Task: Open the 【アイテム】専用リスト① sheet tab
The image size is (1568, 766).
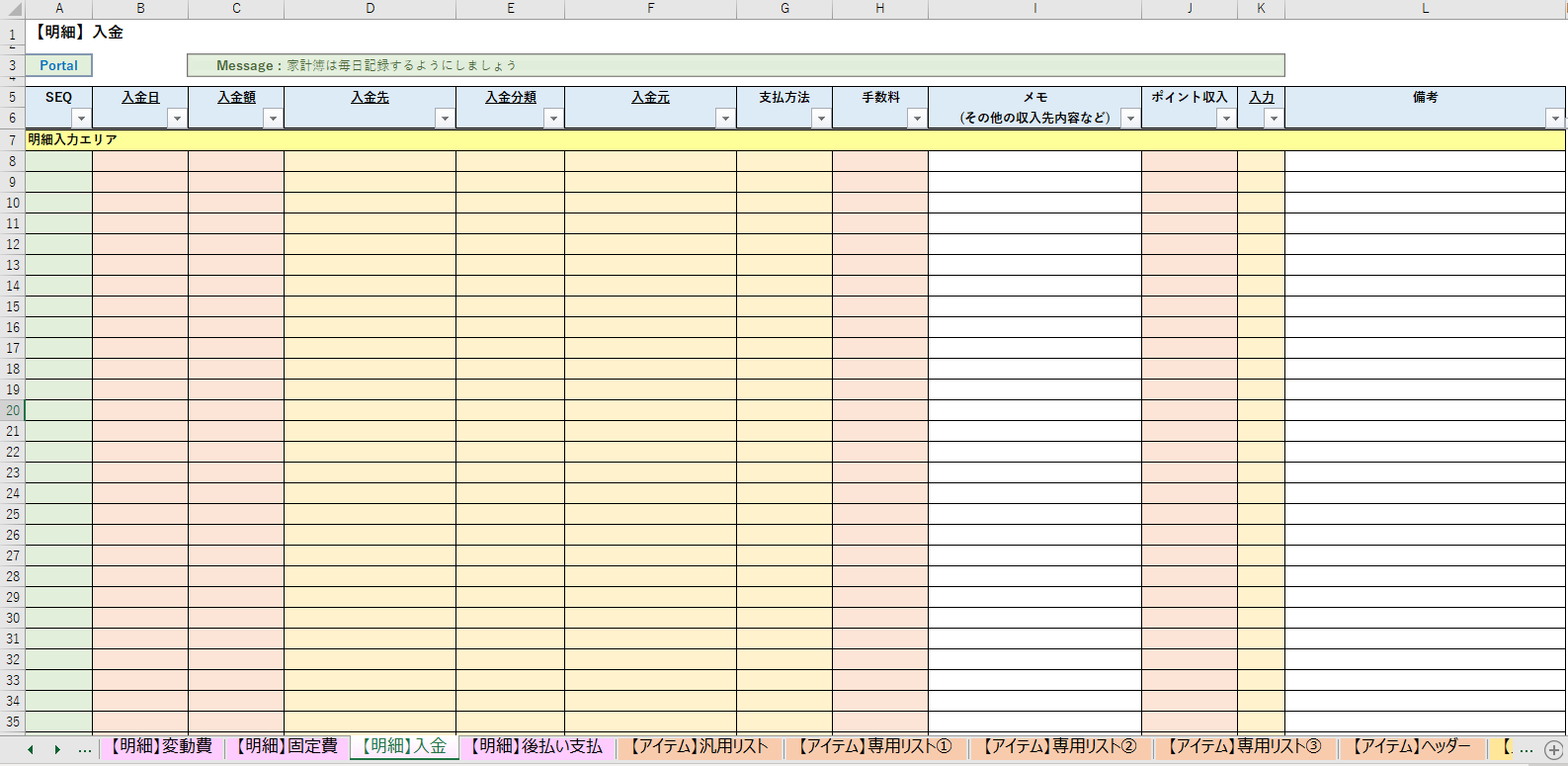Action: (876, 747)
